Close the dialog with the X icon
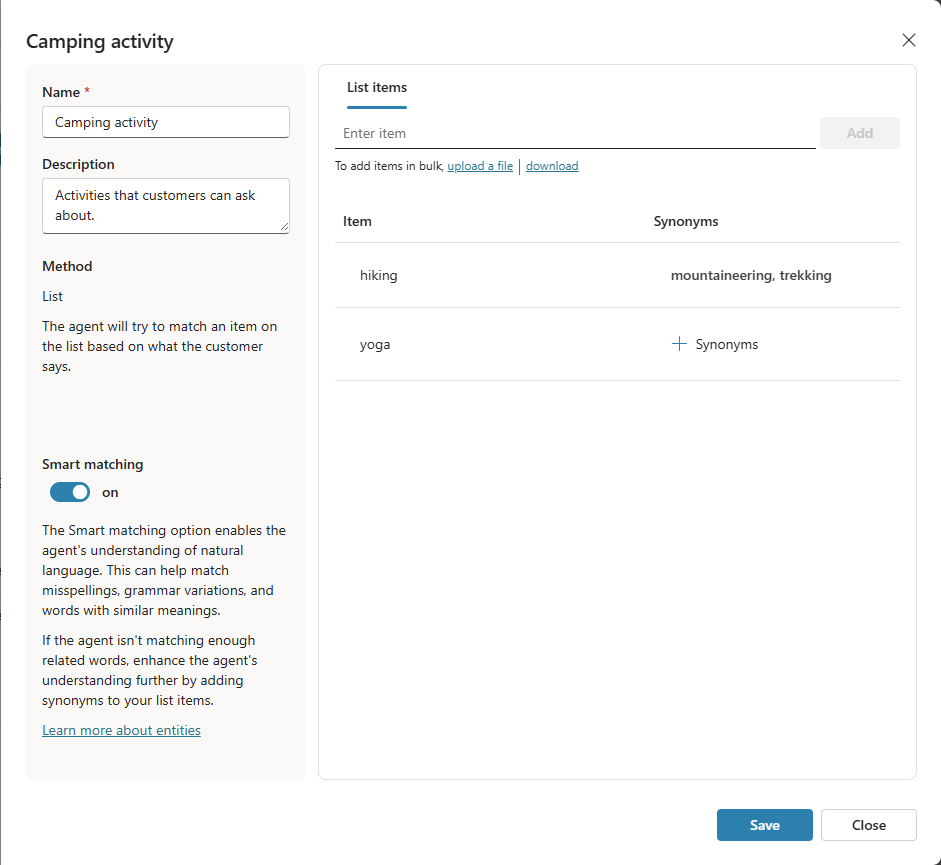941x865 pixels. (908, 40)
